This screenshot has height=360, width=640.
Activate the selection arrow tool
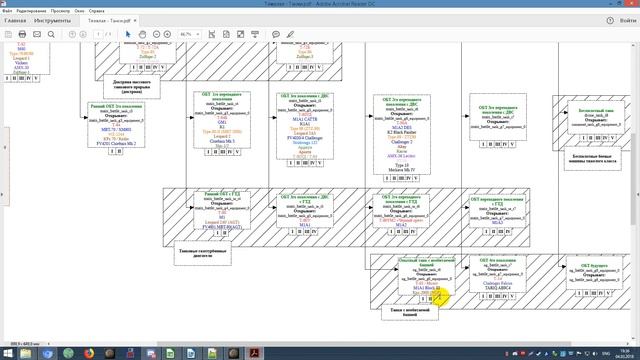click(128, 34)
